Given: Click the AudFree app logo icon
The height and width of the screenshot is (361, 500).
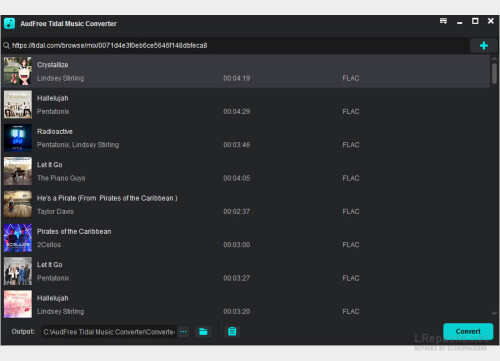Looking at the screenshot, I should coord(9,23).
